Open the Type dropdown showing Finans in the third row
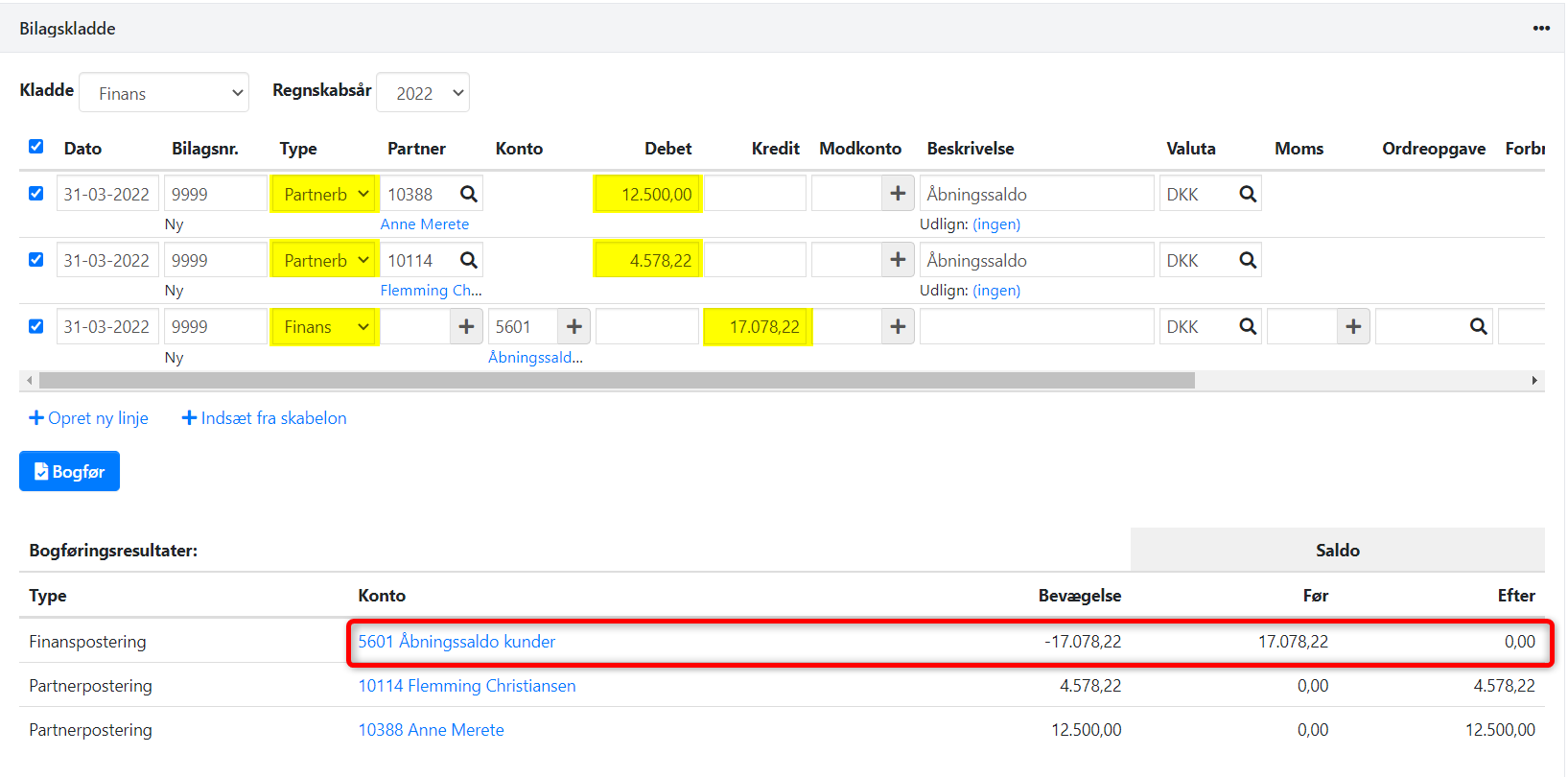Viewport: 1568px width, 777px height. 324,326
